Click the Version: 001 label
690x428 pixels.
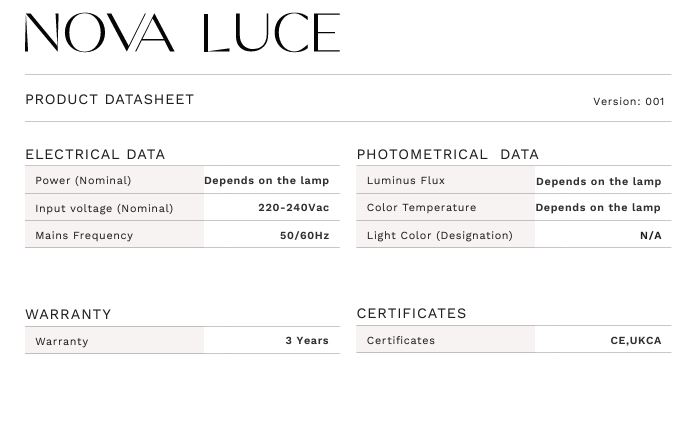pyautogui.click(x=628, y=102)
